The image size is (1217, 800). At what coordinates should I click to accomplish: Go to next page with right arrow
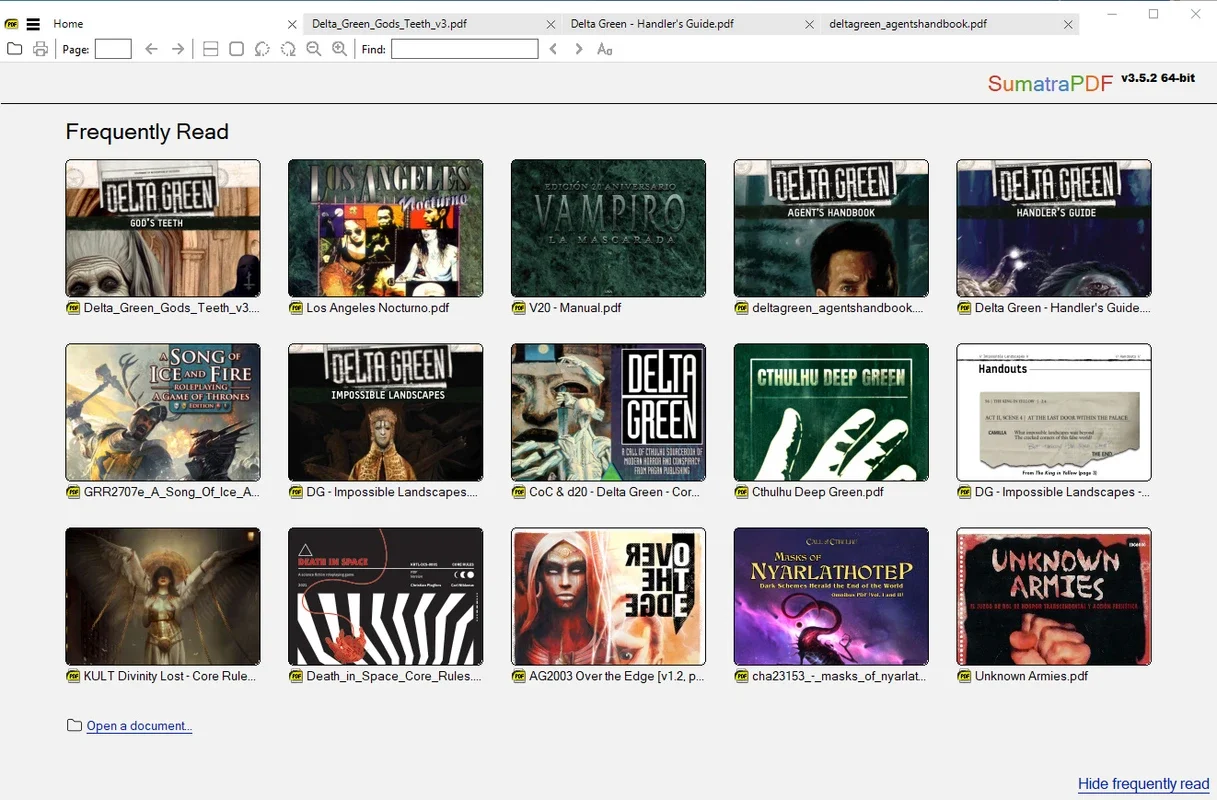click(x=178, y=49)
